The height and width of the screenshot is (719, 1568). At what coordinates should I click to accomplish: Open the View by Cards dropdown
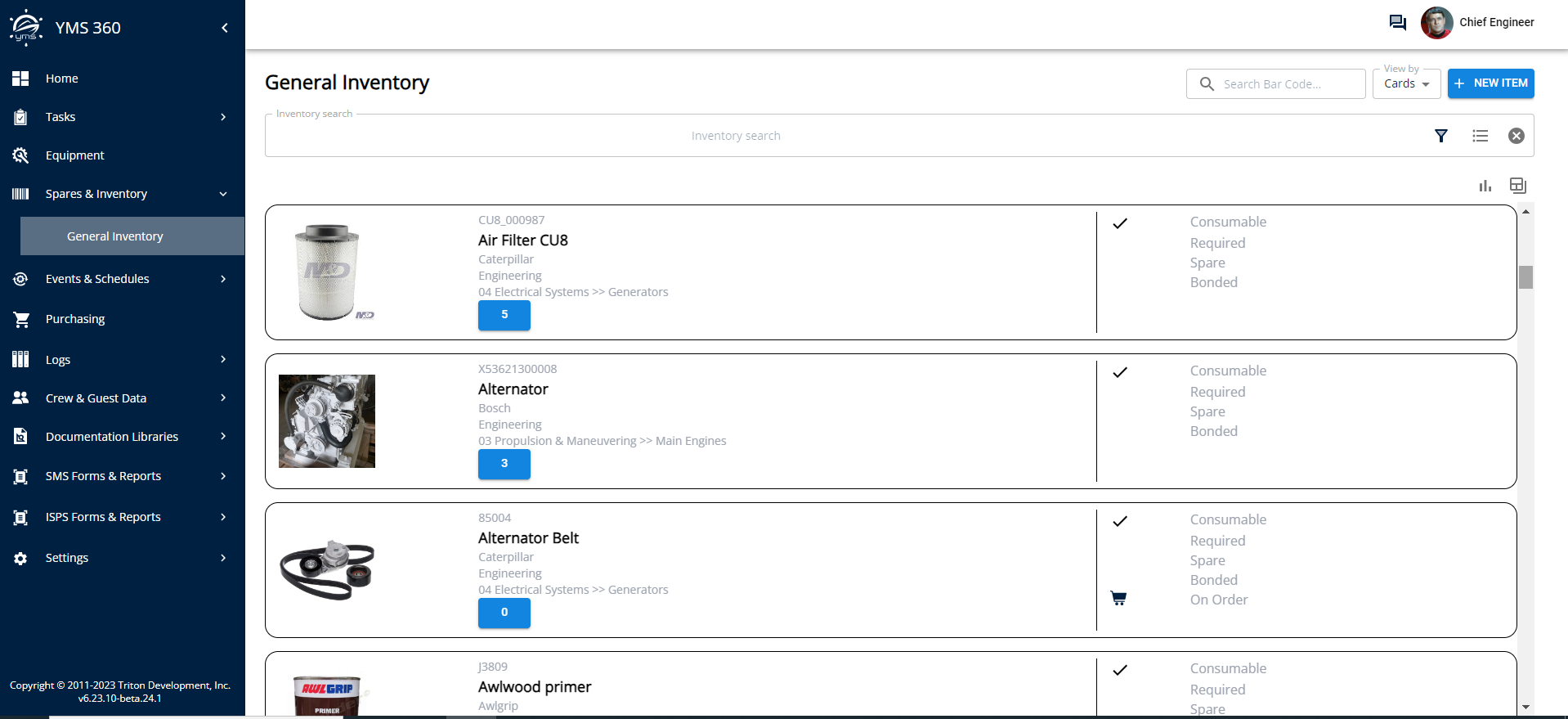[1406, 83]
